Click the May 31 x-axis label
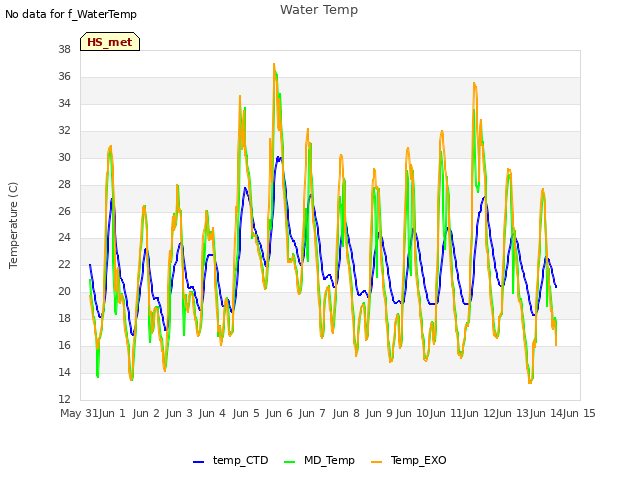This screenshot has height=480, width=640. tap(79, 413)
